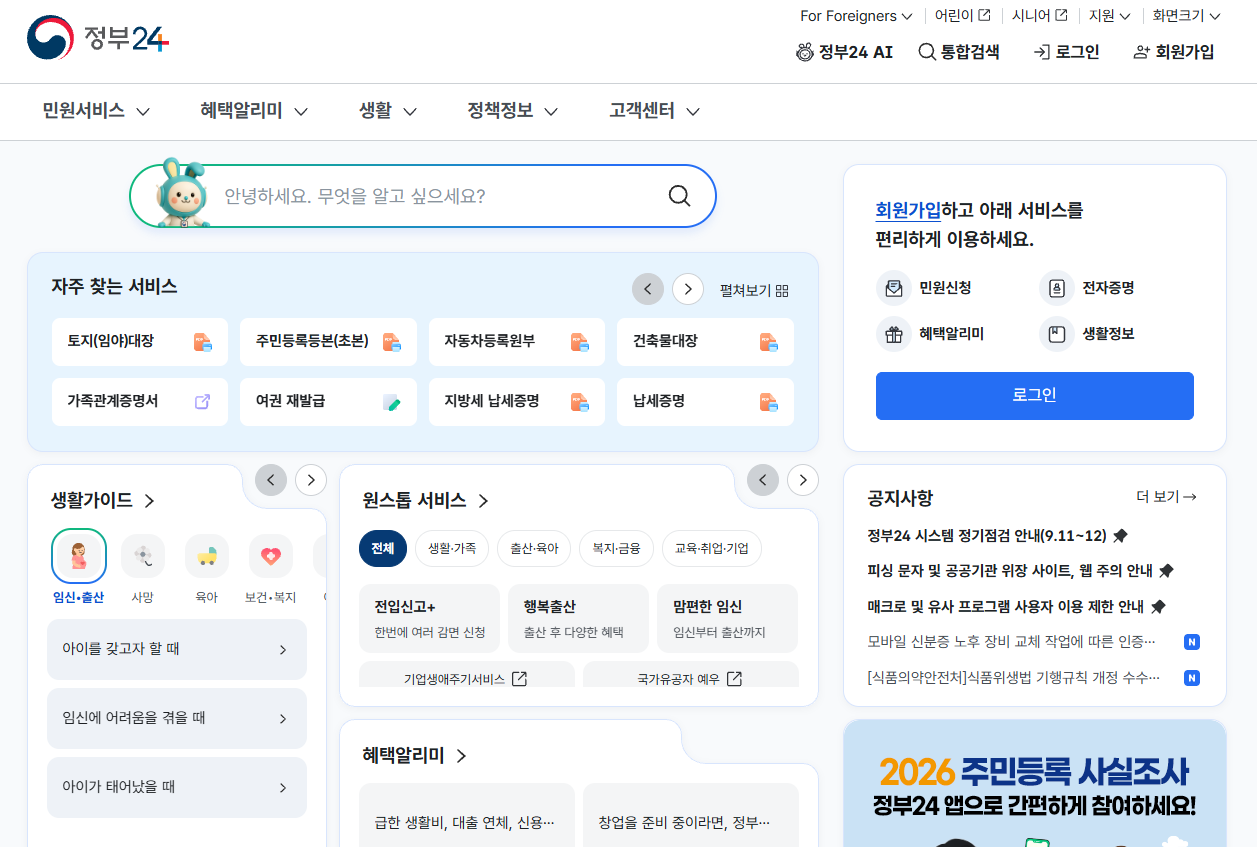The image size is (1257, 847).
Task: Click the 로그인 link in header
Action: point(1066,52)
